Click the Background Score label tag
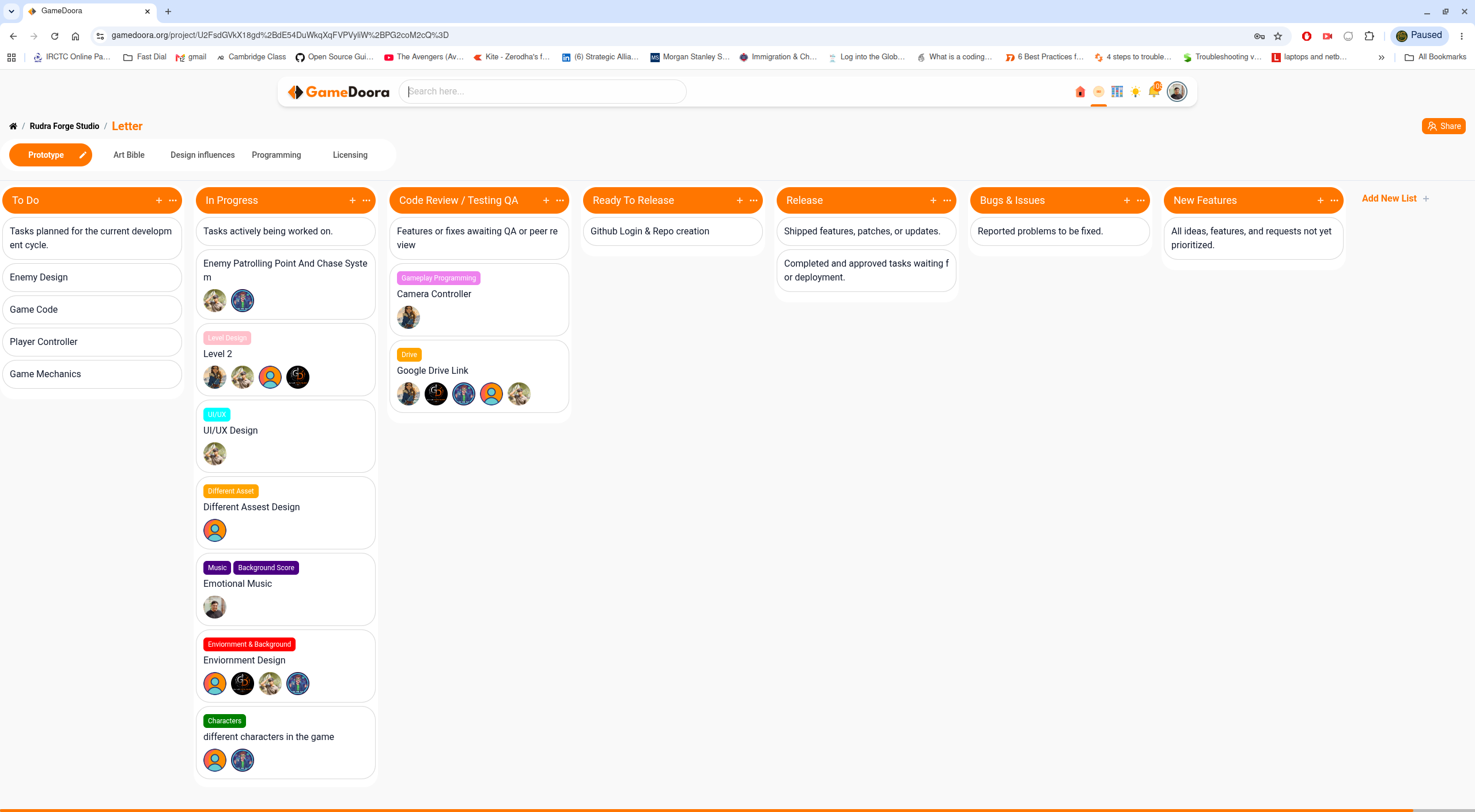This screenshot has height=812, width=1475. point(266,568)
